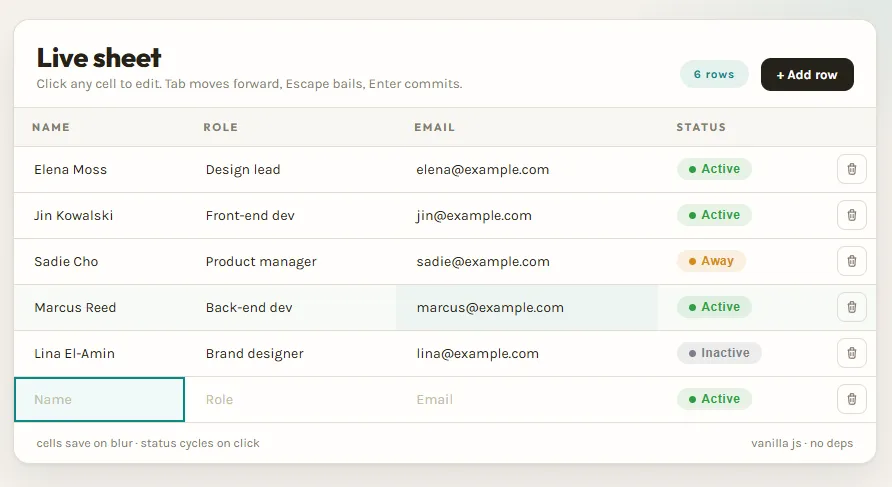Delete the Elena Moss row
892x487 pixels.
852,169
